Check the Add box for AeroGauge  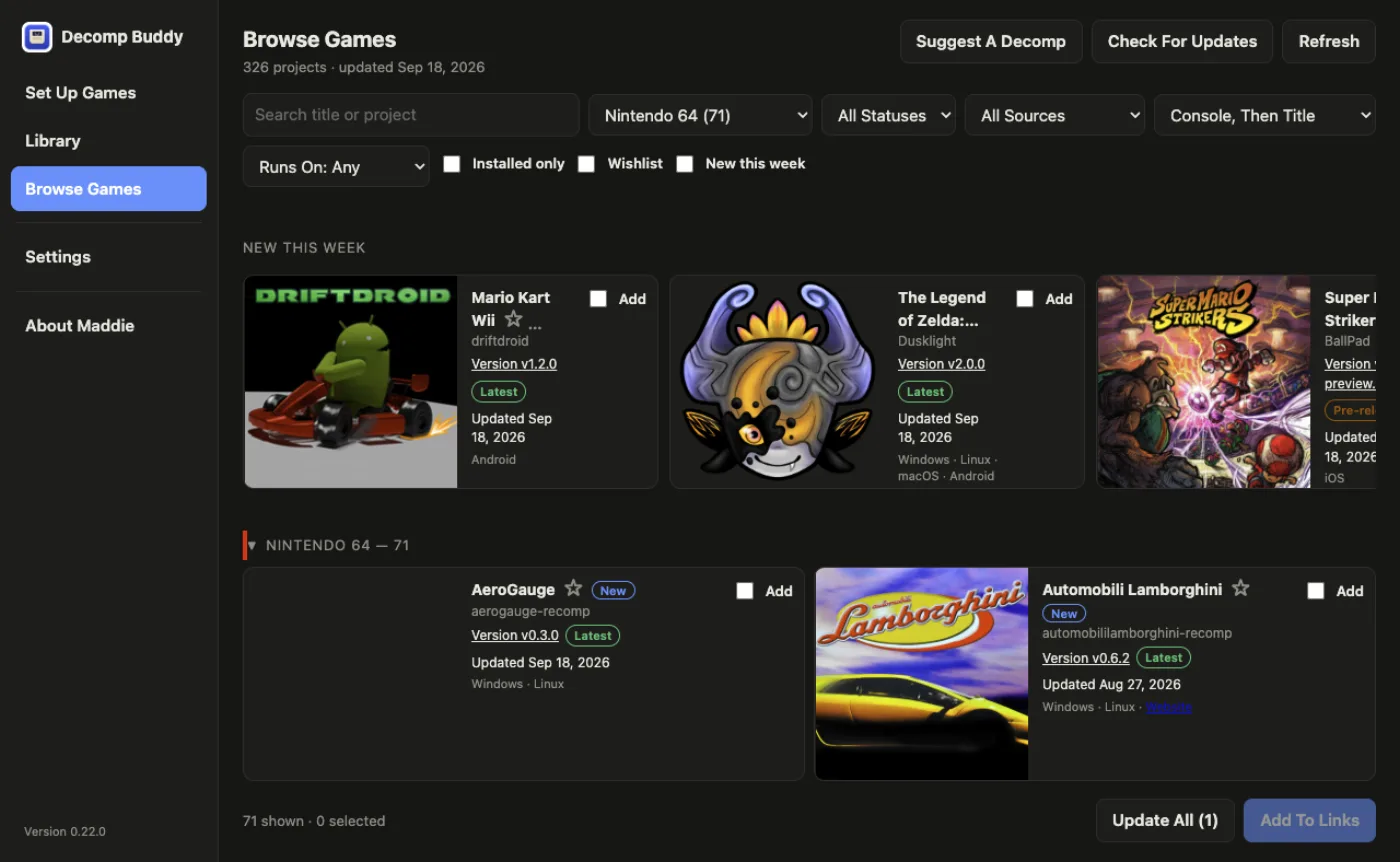(745, 591)
